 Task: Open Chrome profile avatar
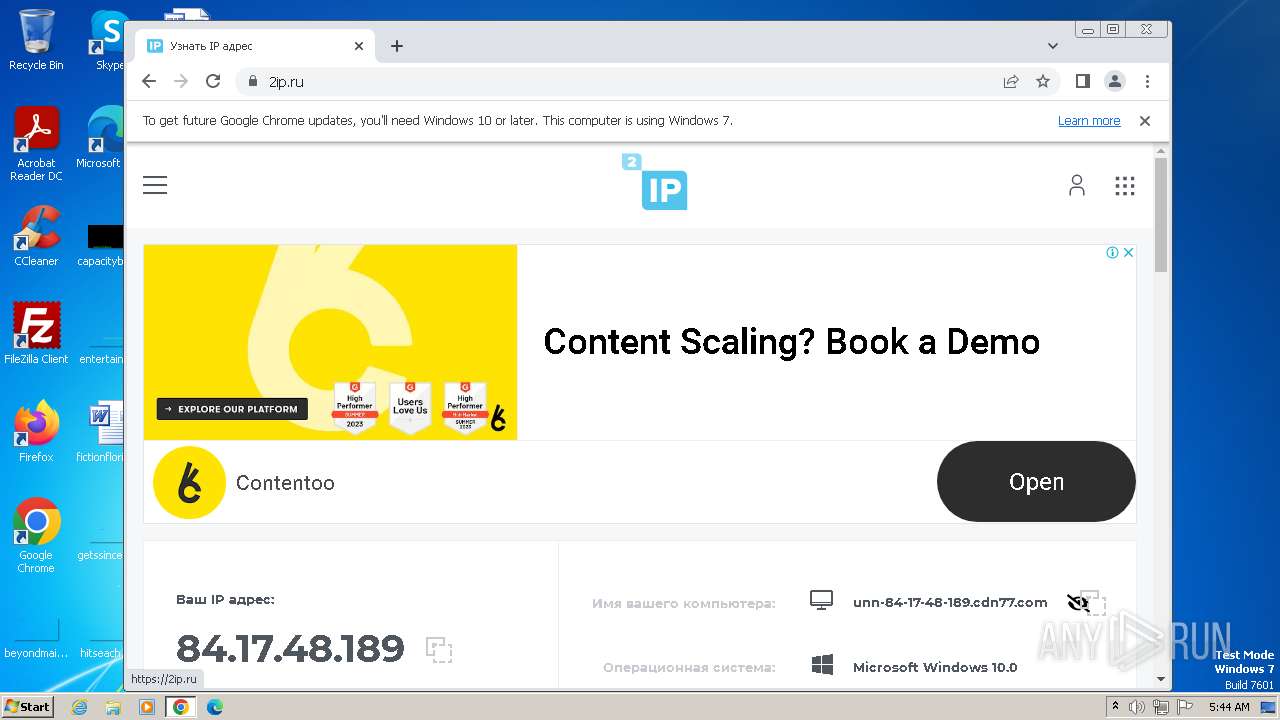point(1115,81)
